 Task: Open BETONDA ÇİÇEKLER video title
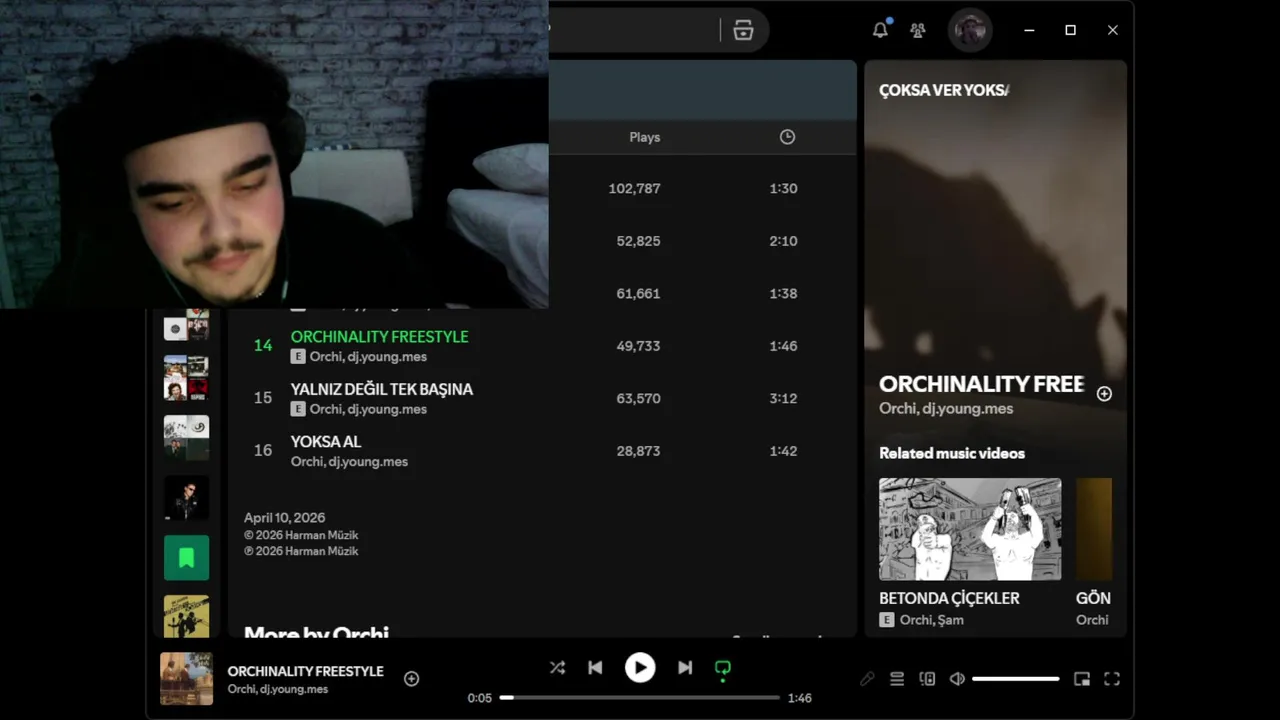click(x=949, y=598)
